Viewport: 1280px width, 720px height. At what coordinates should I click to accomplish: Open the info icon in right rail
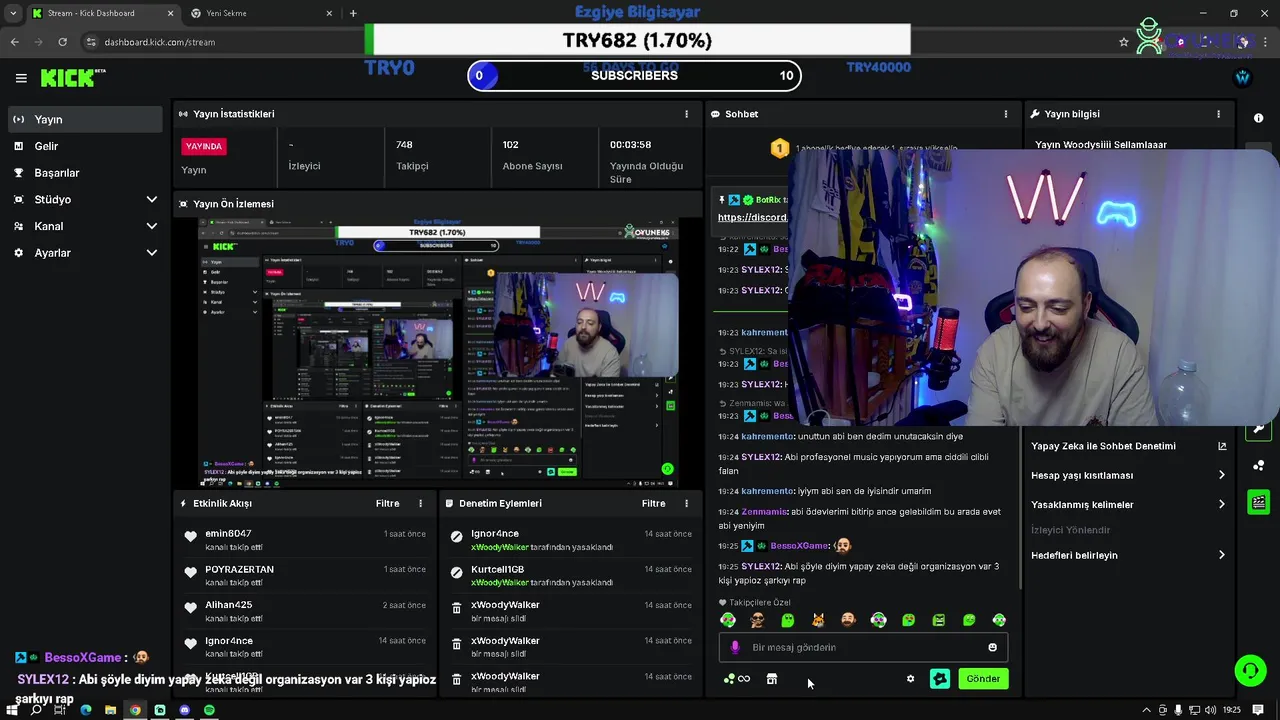1258,118
